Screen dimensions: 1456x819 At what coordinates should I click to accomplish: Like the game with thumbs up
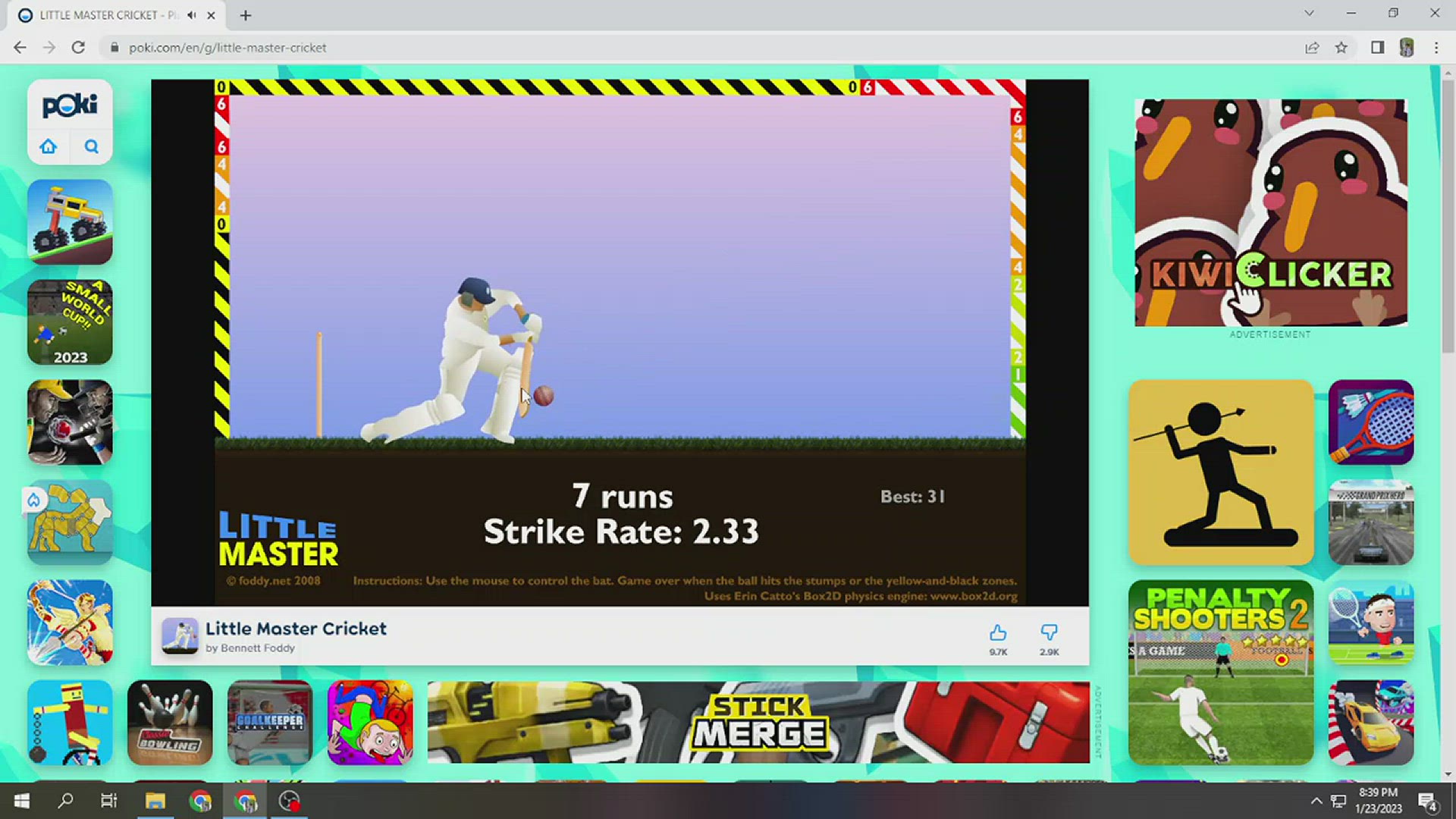[x=998, y=633]
